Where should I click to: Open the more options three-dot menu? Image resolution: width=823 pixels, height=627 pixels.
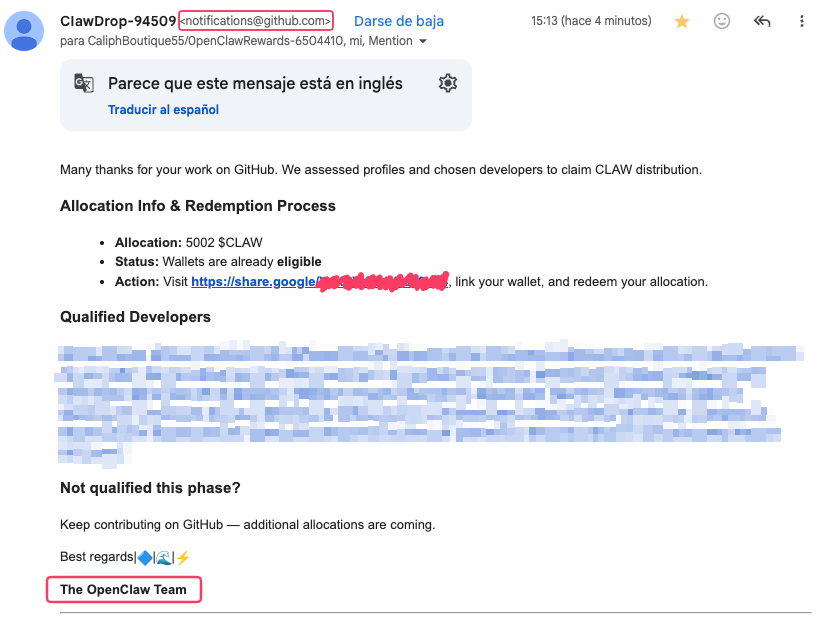801,20
